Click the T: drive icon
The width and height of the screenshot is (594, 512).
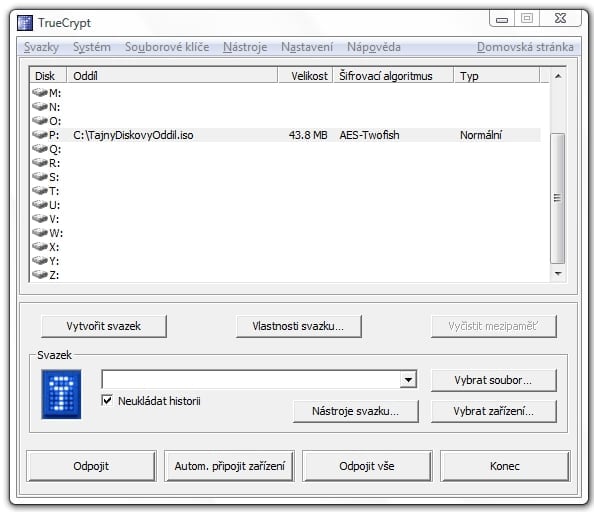click(39, 190)
